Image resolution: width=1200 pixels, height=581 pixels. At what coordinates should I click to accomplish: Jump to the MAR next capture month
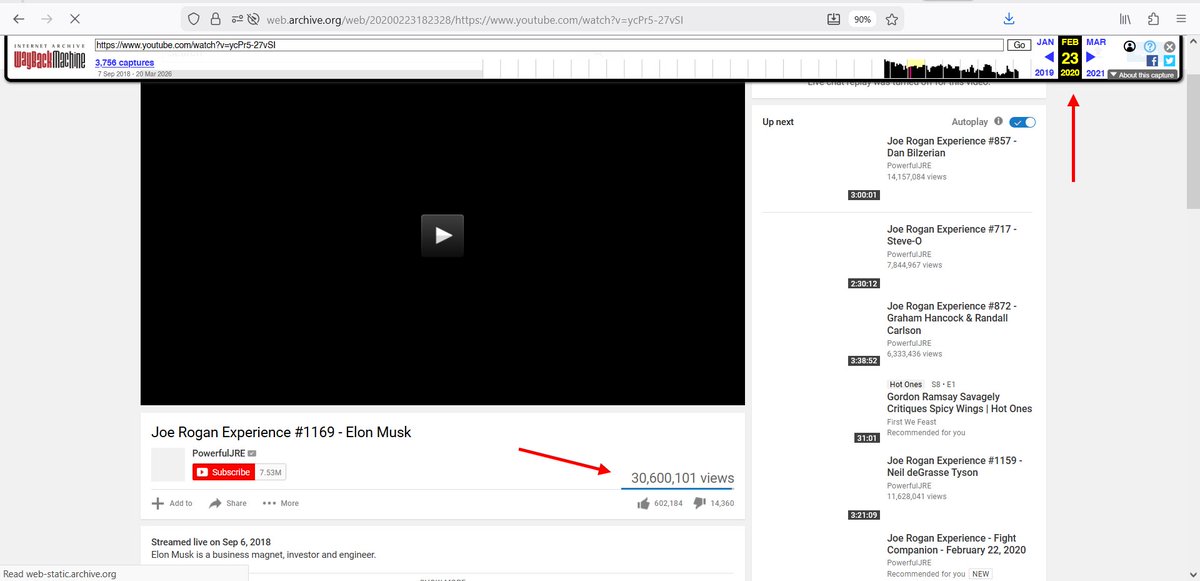[x=1096, y=42]
